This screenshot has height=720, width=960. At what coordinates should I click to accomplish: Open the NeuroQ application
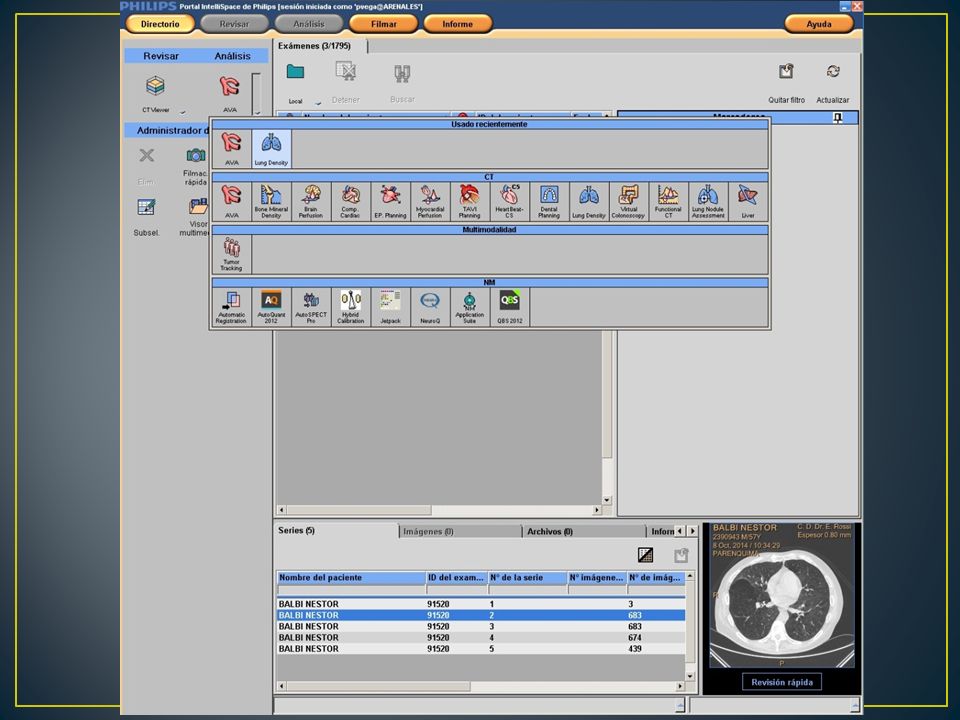tap(430, 307)
